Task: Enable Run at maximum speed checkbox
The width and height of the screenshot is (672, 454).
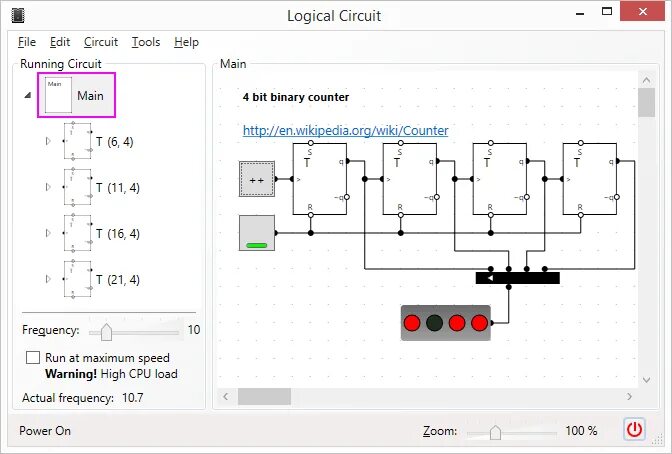Action: pos(33,358)
